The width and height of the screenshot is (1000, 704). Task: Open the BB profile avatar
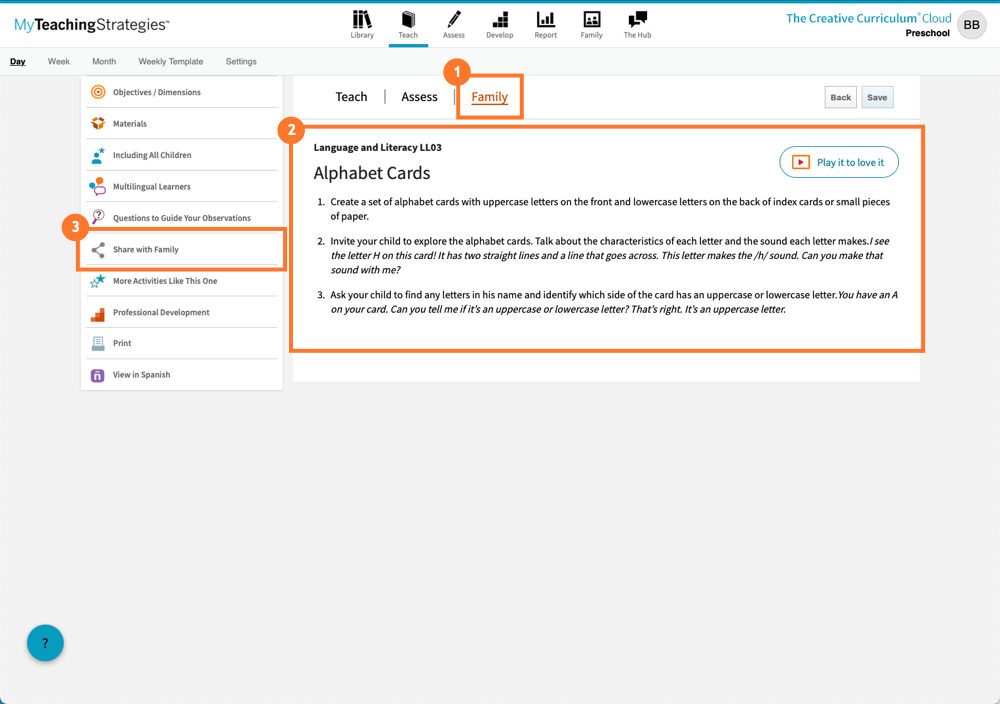click(971, 24)
